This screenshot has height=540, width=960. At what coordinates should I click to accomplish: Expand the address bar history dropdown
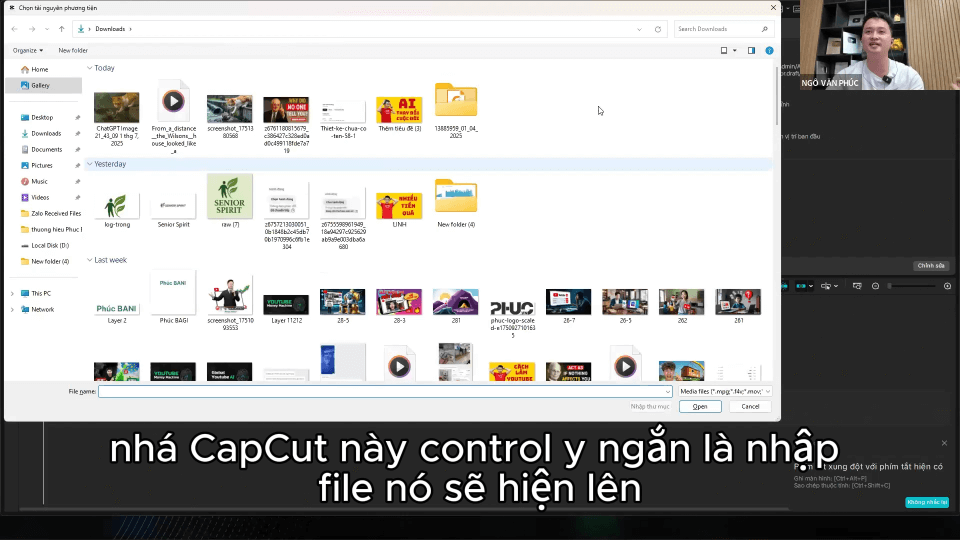click(x=639, y=29)
